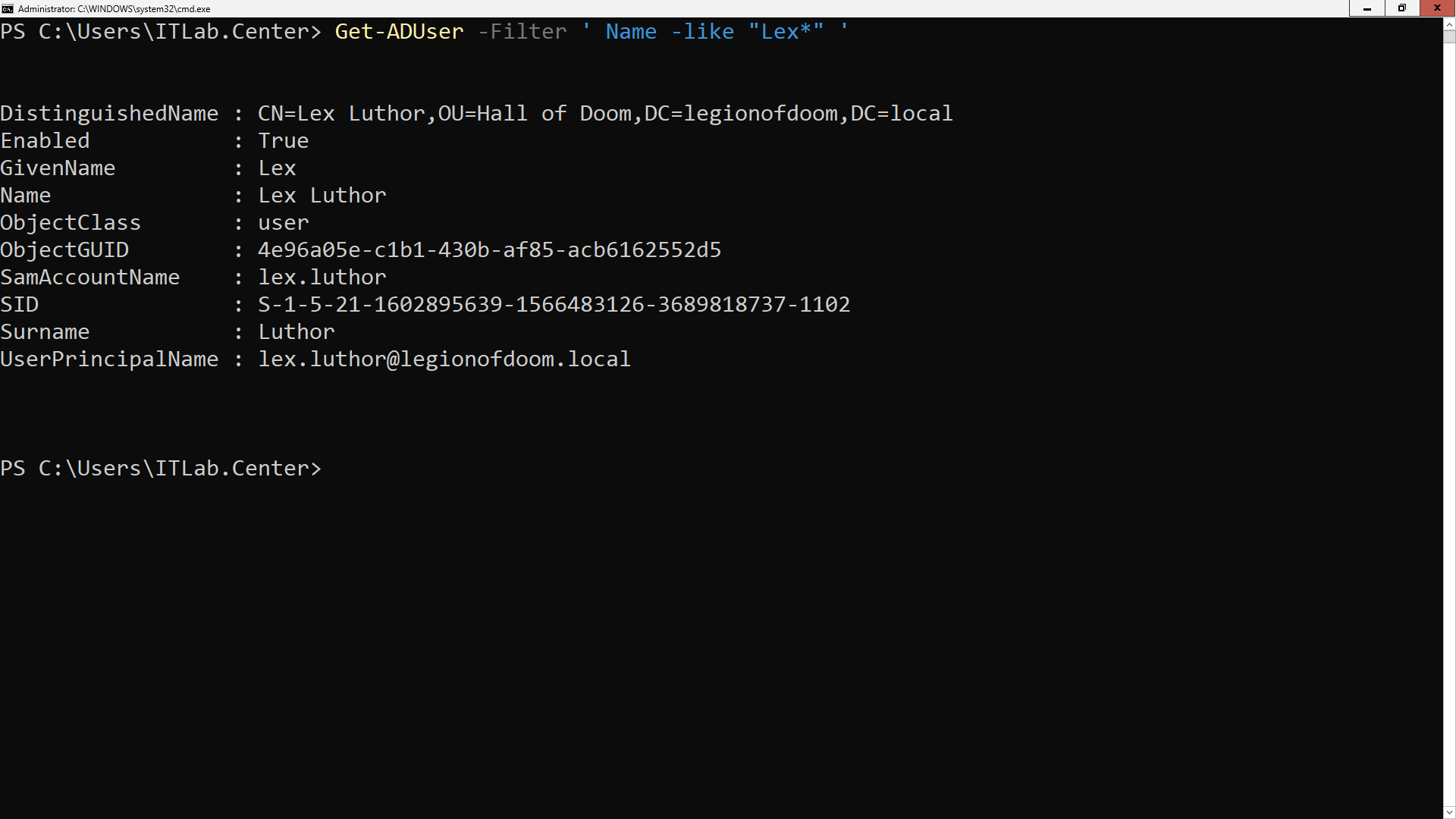The image size is (1456, 819).
Task: Click the scrollbar down arrow
Action: (x=1449, y=811)
